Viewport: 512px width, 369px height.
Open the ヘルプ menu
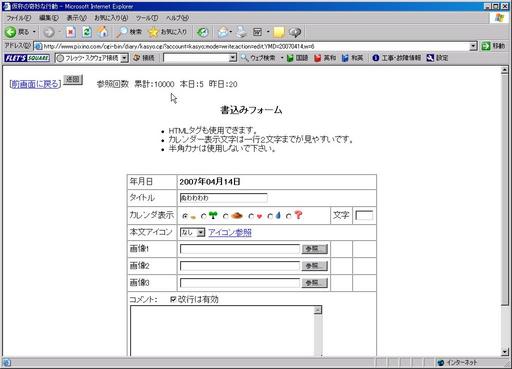pos(177,18)
